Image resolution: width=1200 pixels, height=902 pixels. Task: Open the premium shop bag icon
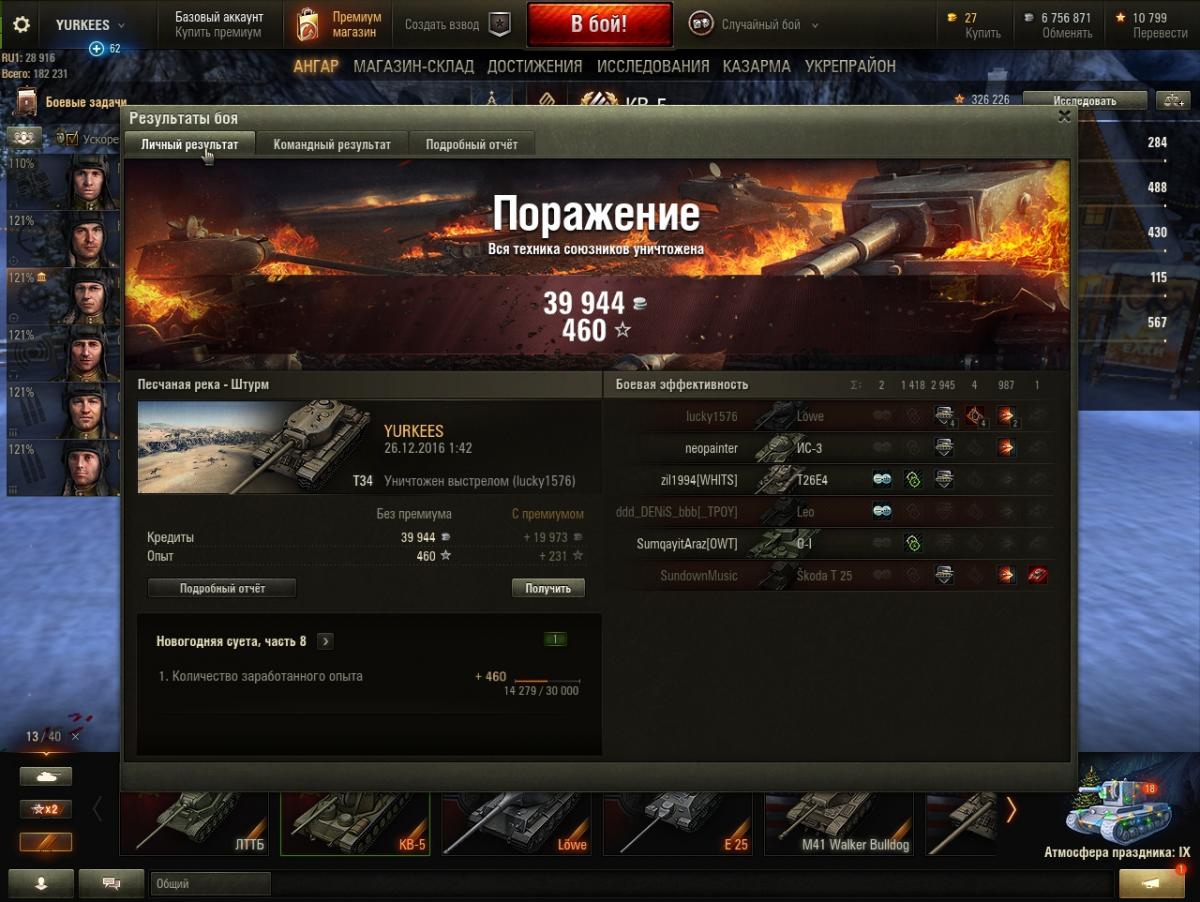pos(307,25)
